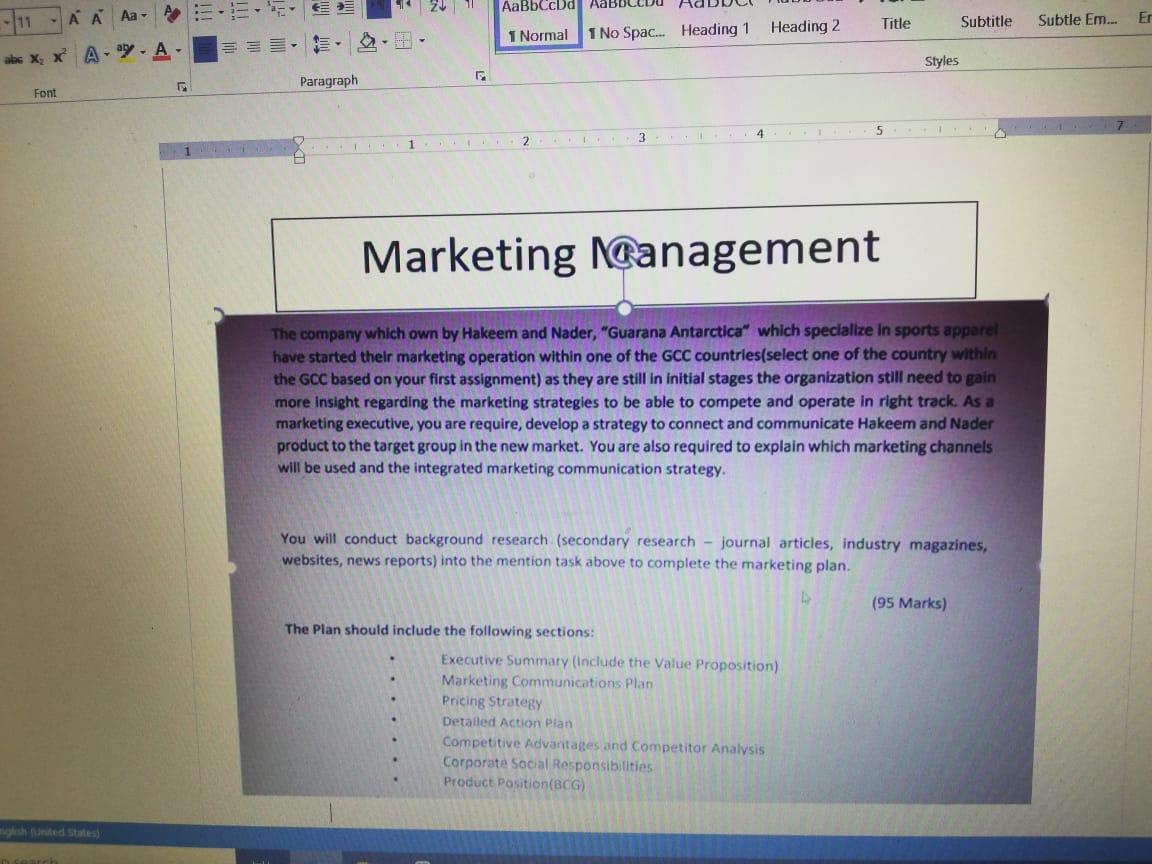Open the borders dropdown arrow
The width and height of the screenshot is (1152, 864).
pos(422,40)
